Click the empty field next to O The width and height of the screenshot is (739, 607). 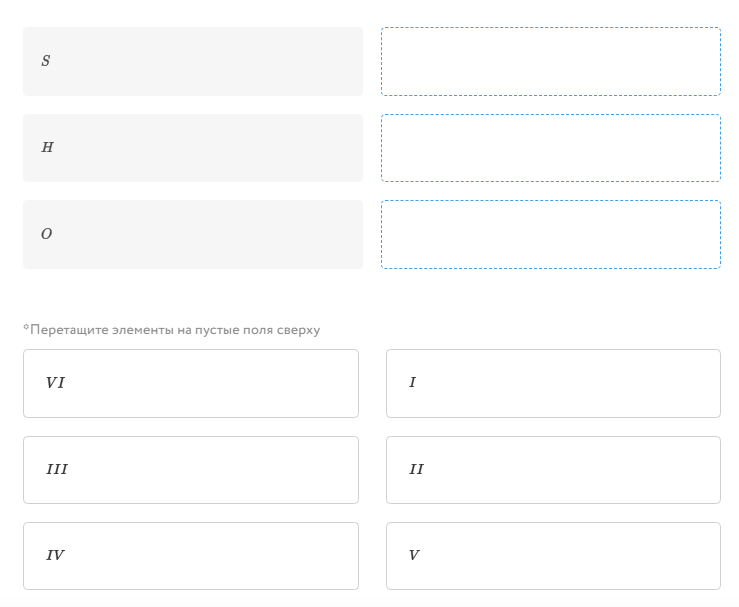click(x=550, y=234)
